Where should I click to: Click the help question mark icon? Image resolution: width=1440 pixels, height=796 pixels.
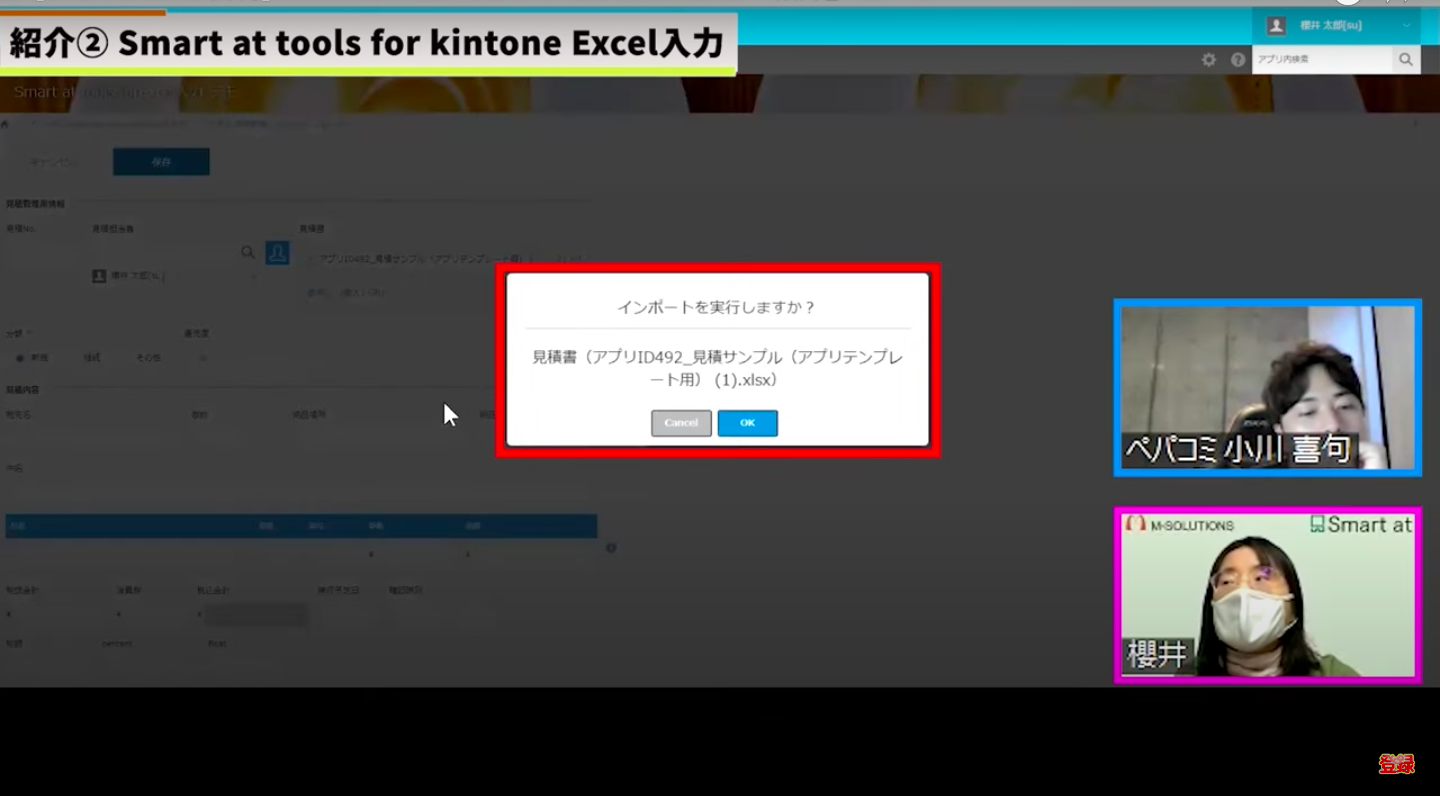pos(1237,59)
